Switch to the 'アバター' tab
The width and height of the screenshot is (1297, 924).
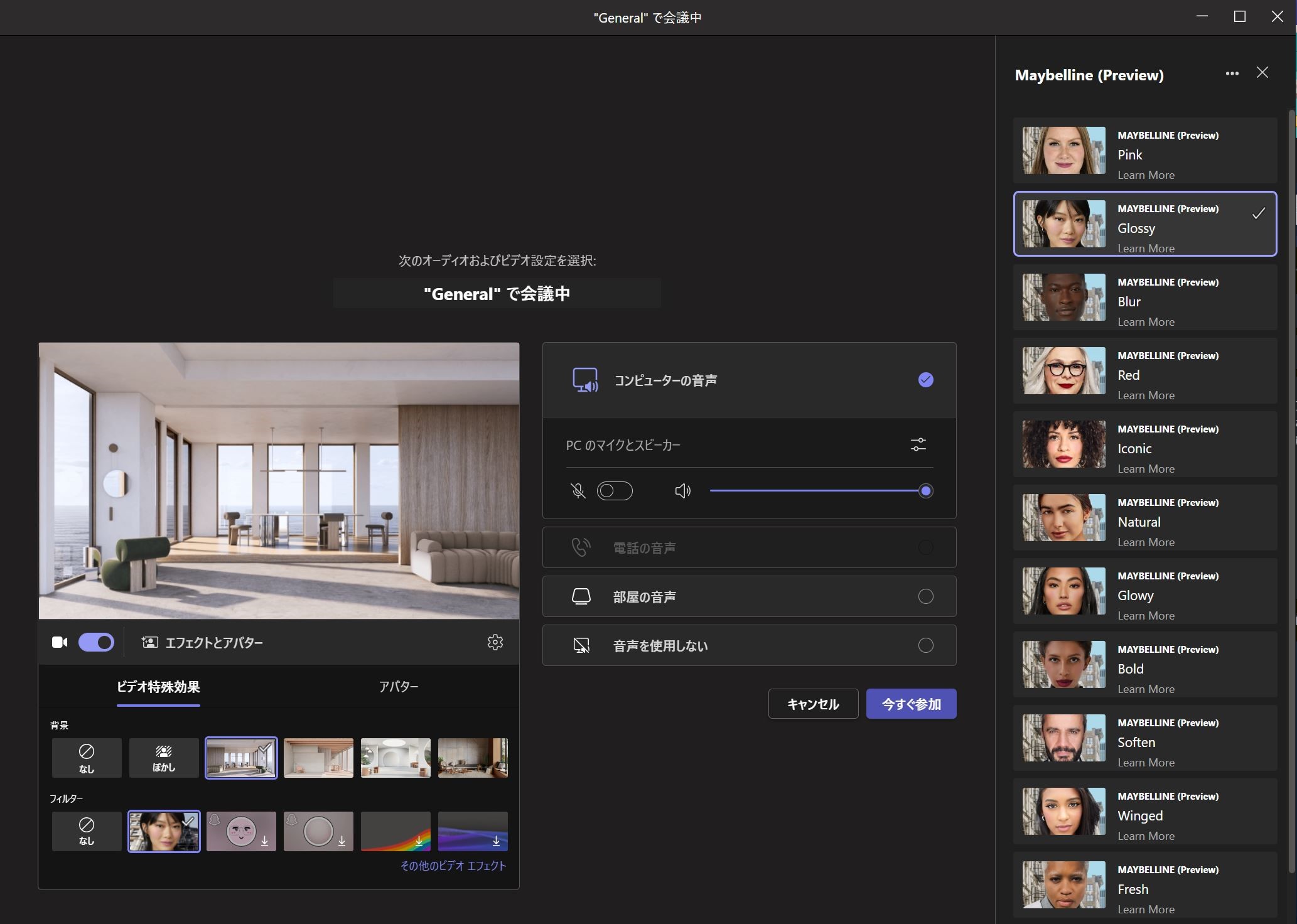pyautogui.click(x=399, y=687)
